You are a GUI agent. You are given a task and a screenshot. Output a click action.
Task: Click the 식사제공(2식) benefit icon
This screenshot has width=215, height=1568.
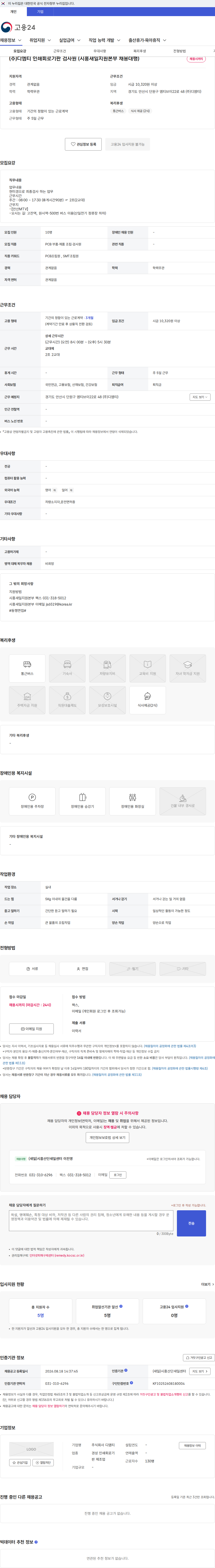pos(147,700)
